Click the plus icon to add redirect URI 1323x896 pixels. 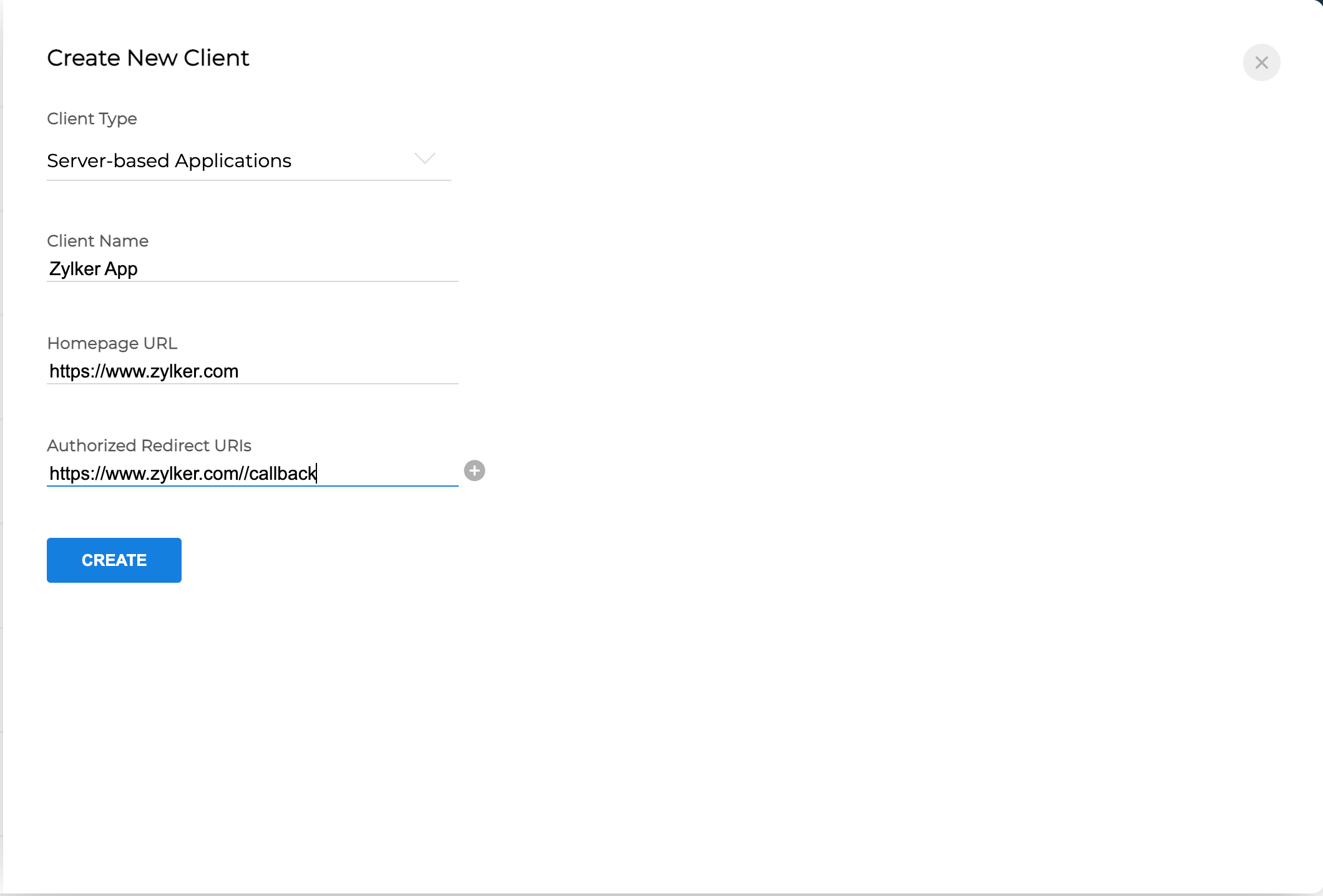click(x=474, y=470)
